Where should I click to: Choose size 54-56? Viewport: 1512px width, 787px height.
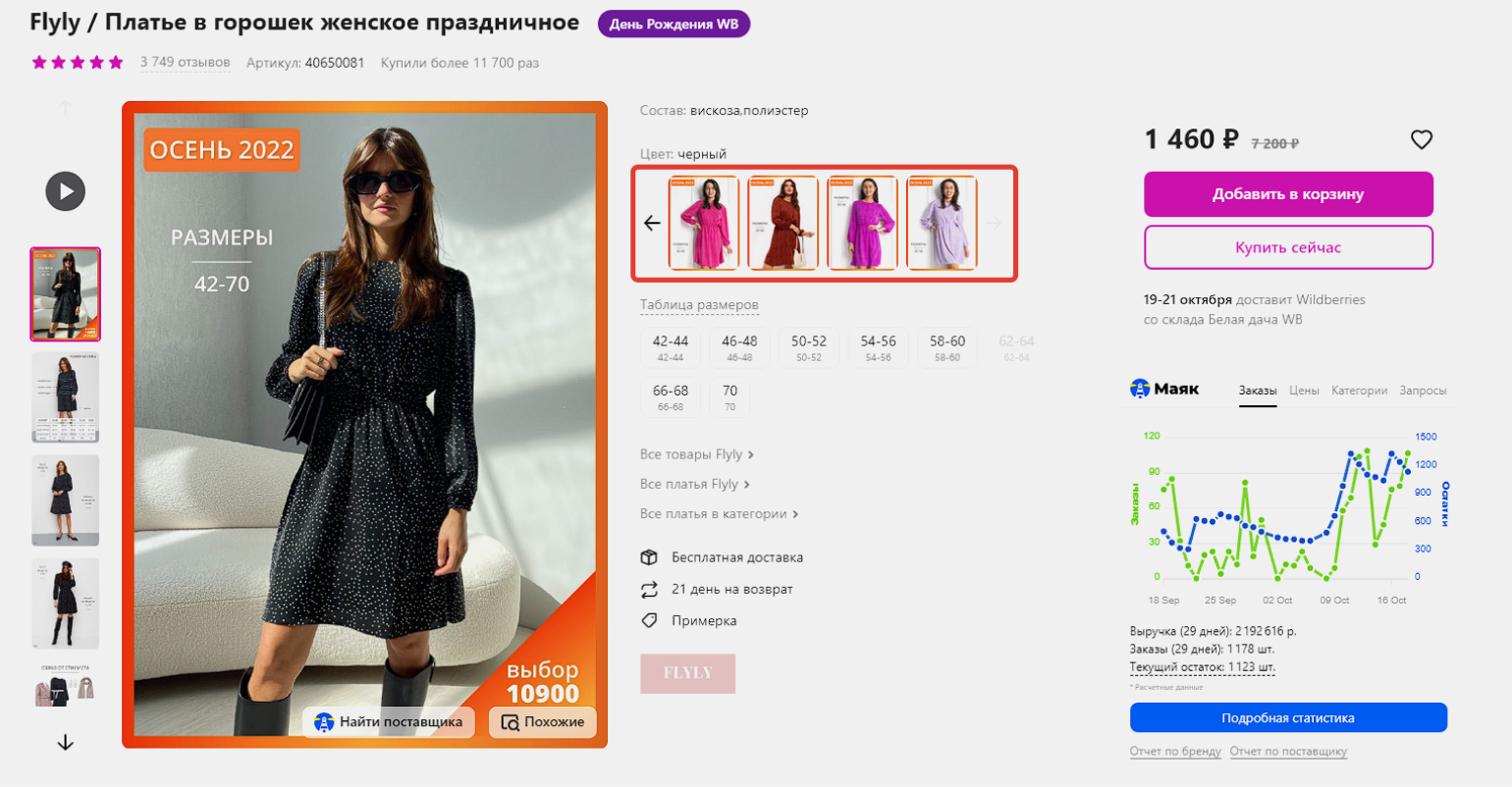878,347
